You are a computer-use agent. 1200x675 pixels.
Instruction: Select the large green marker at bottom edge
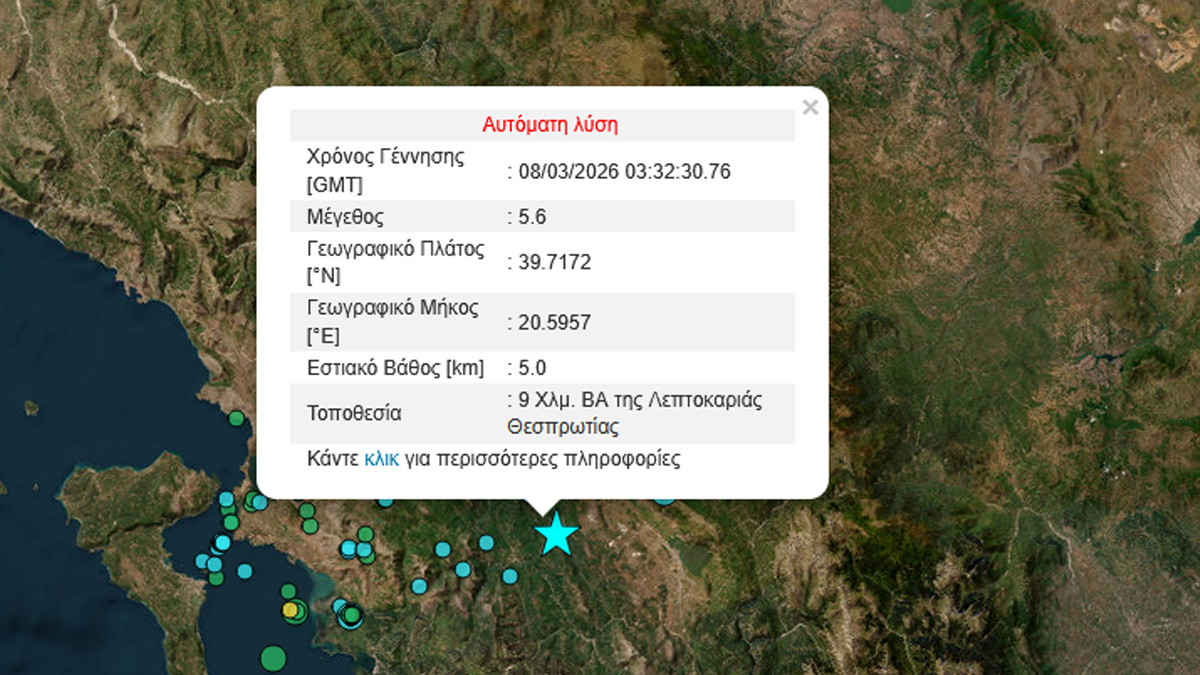coord(273,657)
